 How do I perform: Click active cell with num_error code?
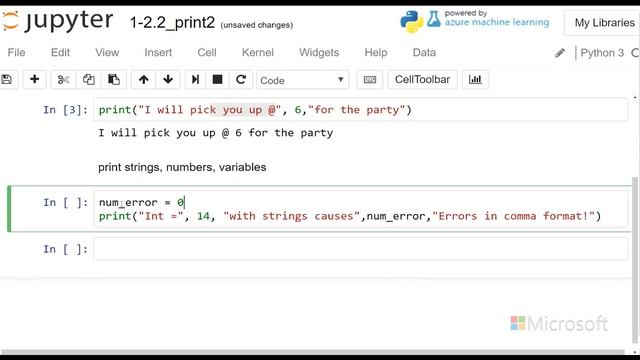pos(360,209)
